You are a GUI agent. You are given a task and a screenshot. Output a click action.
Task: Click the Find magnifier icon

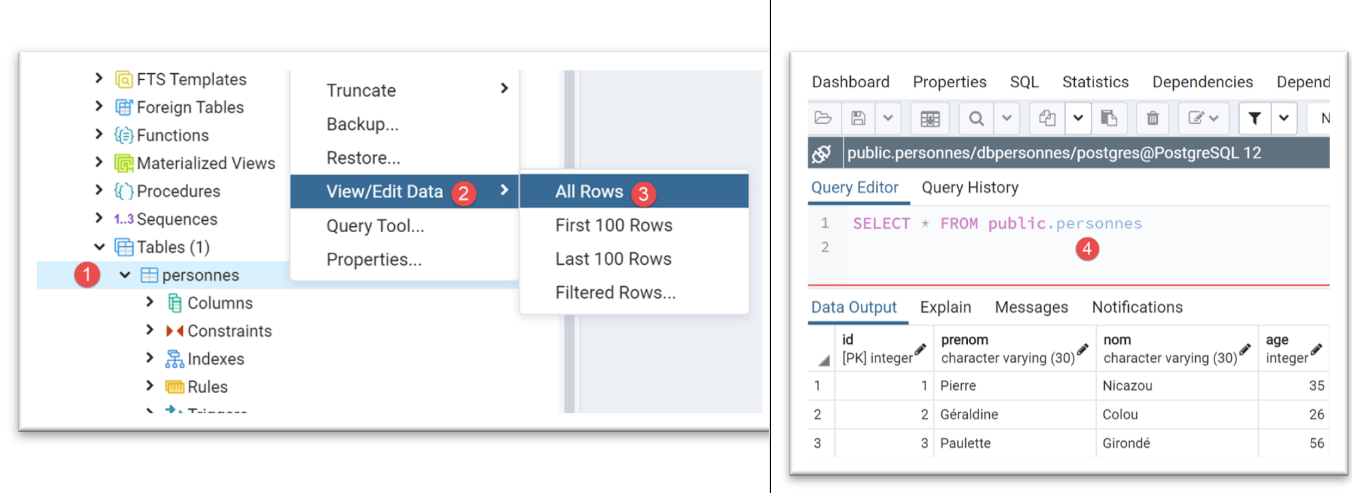click(976, 118)
